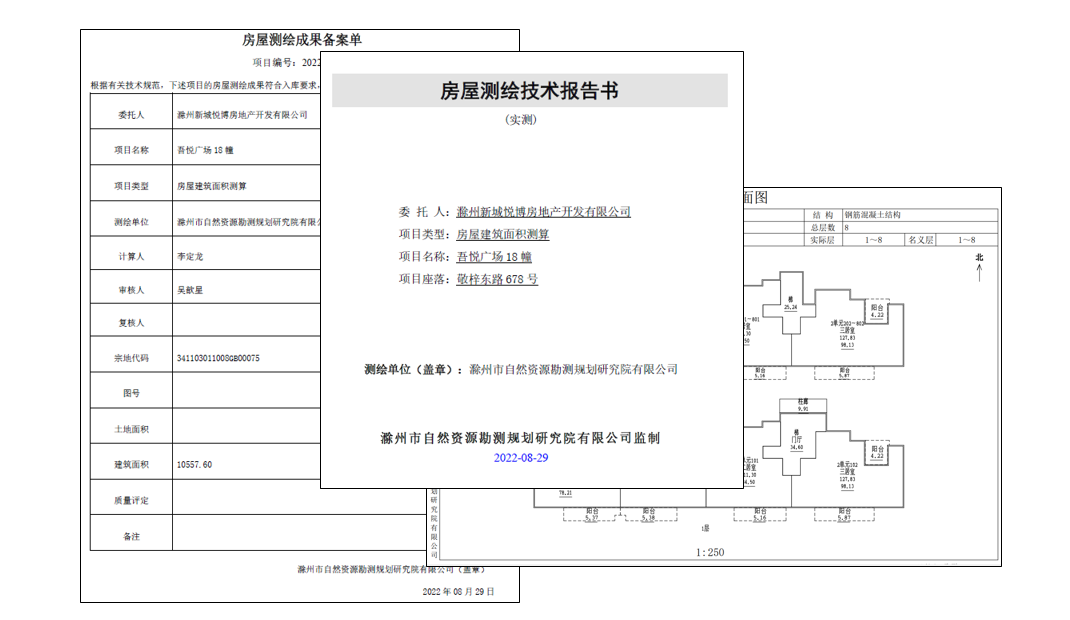Open underlined address 敬梓东路 678 号
The image size is (1070, 620).
click(497, 280)
